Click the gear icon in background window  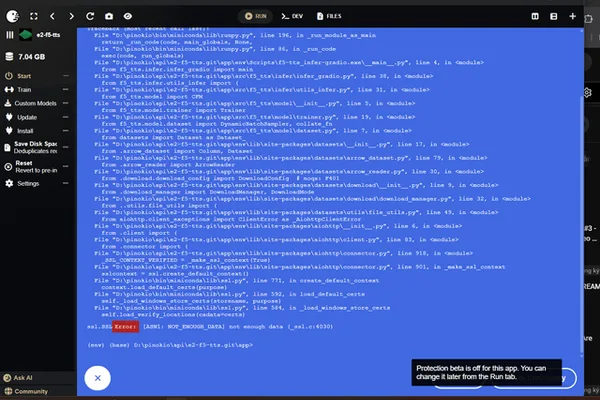point(588,92)
